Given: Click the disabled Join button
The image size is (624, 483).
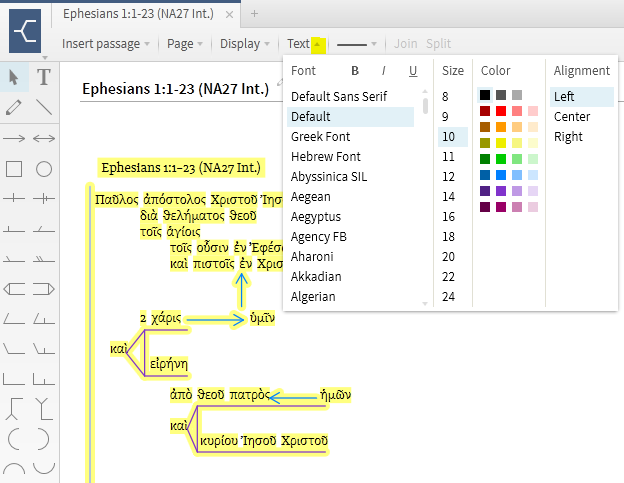Looking at the screenshot, I should [406, 44].
